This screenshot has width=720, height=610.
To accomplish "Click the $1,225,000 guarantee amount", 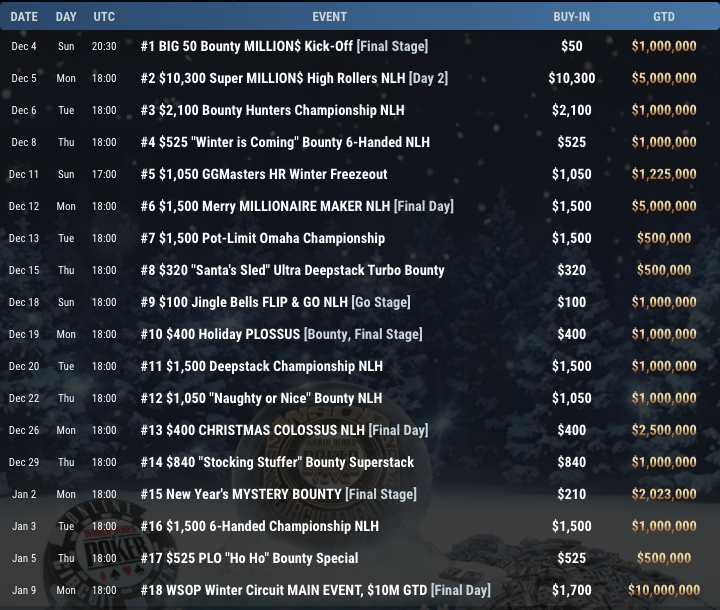I will (664, 174).
